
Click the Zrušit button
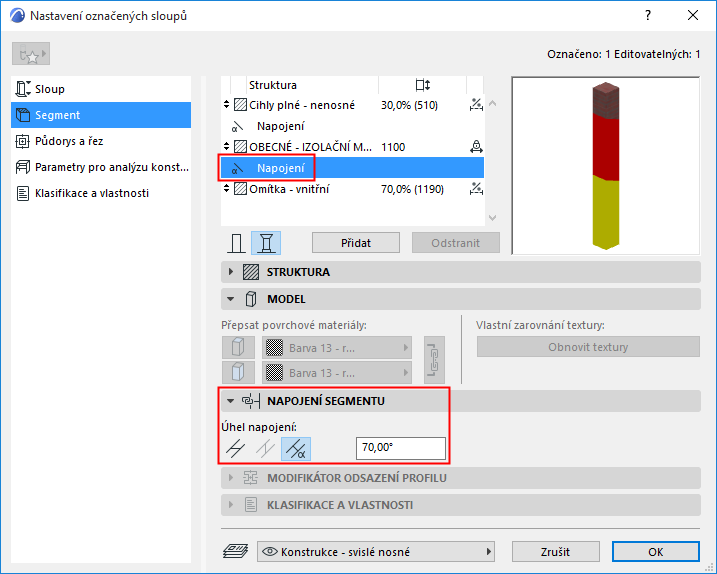556,552
